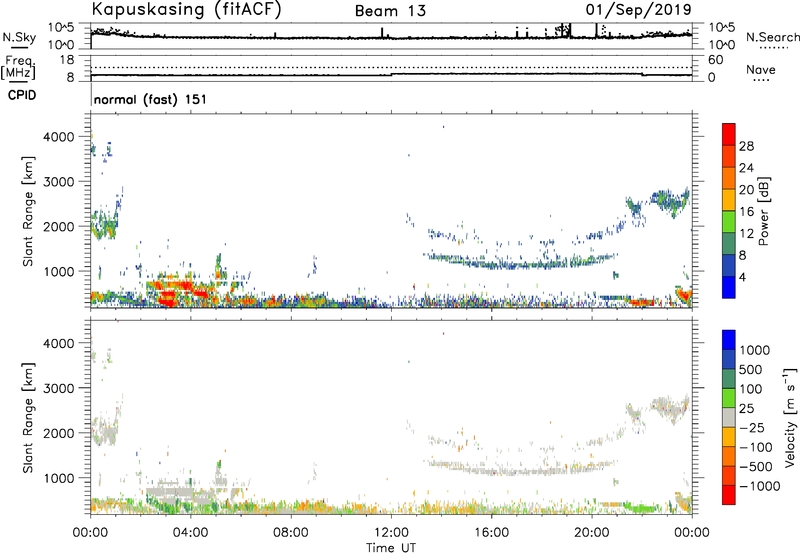The height and width of the screenshot is (554, 800).
Task: Click the '60' Nave axis tick
Action: 715,60
